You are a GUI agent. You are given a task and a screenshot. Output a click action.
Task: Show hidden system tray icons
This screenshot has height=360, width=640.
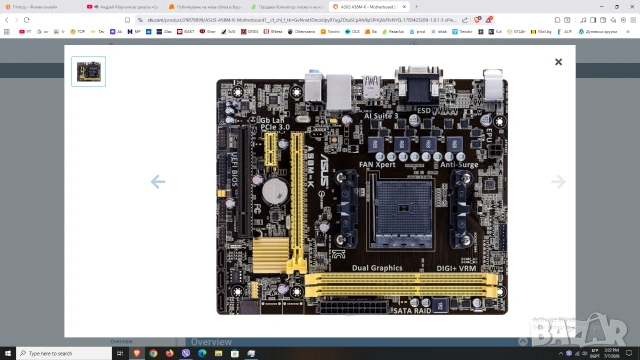click(561, 353)
